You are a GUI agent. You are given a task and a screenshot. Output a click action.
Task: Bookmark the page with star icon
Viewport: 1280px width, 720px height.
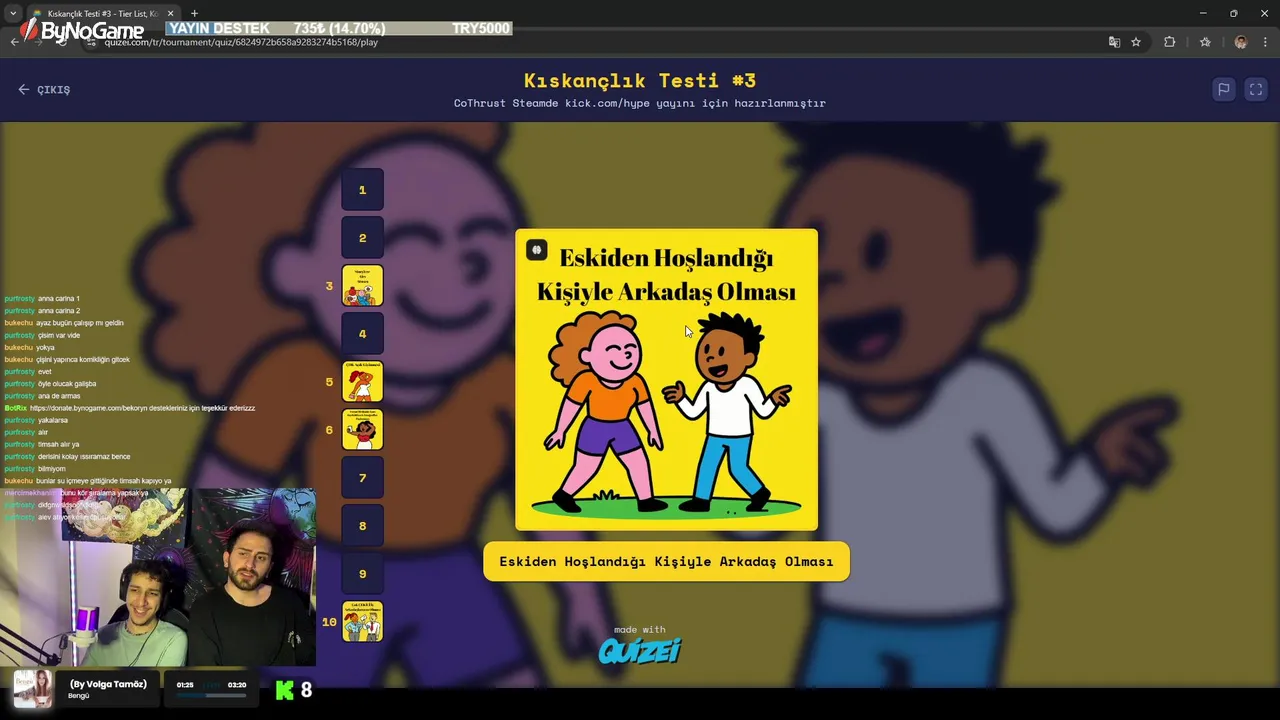coord(1136,42)
